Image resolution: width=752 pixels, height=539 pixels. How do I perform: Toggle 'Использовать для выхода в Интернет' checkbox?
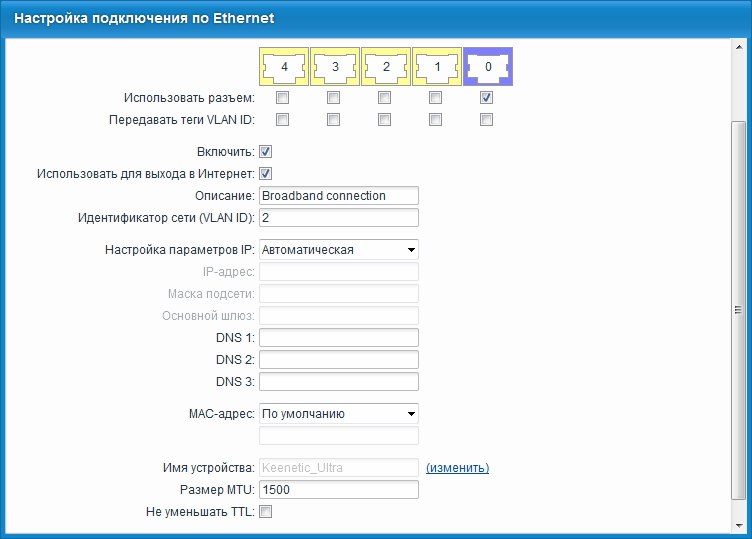point(266,174)
